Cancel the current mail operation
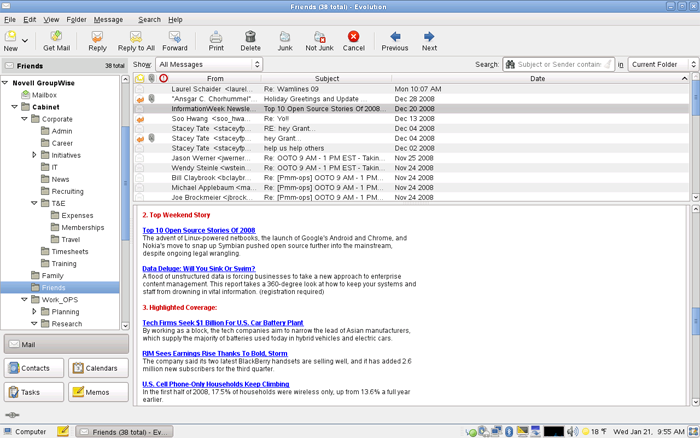 coord(354,41)
